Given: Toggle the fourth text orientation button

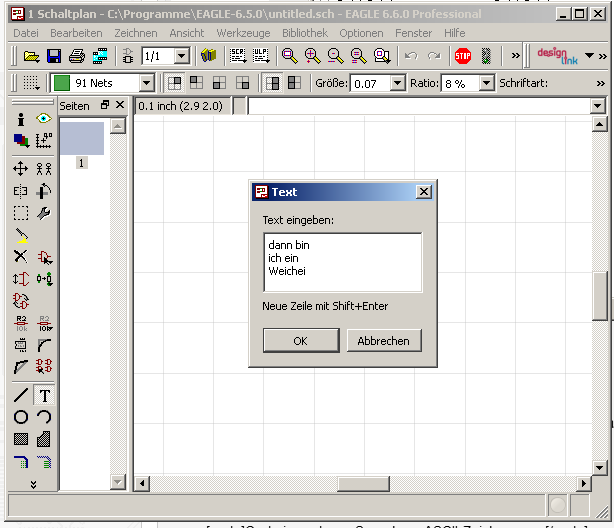Looking at the screenshot, I should click(x=242, y=83).
